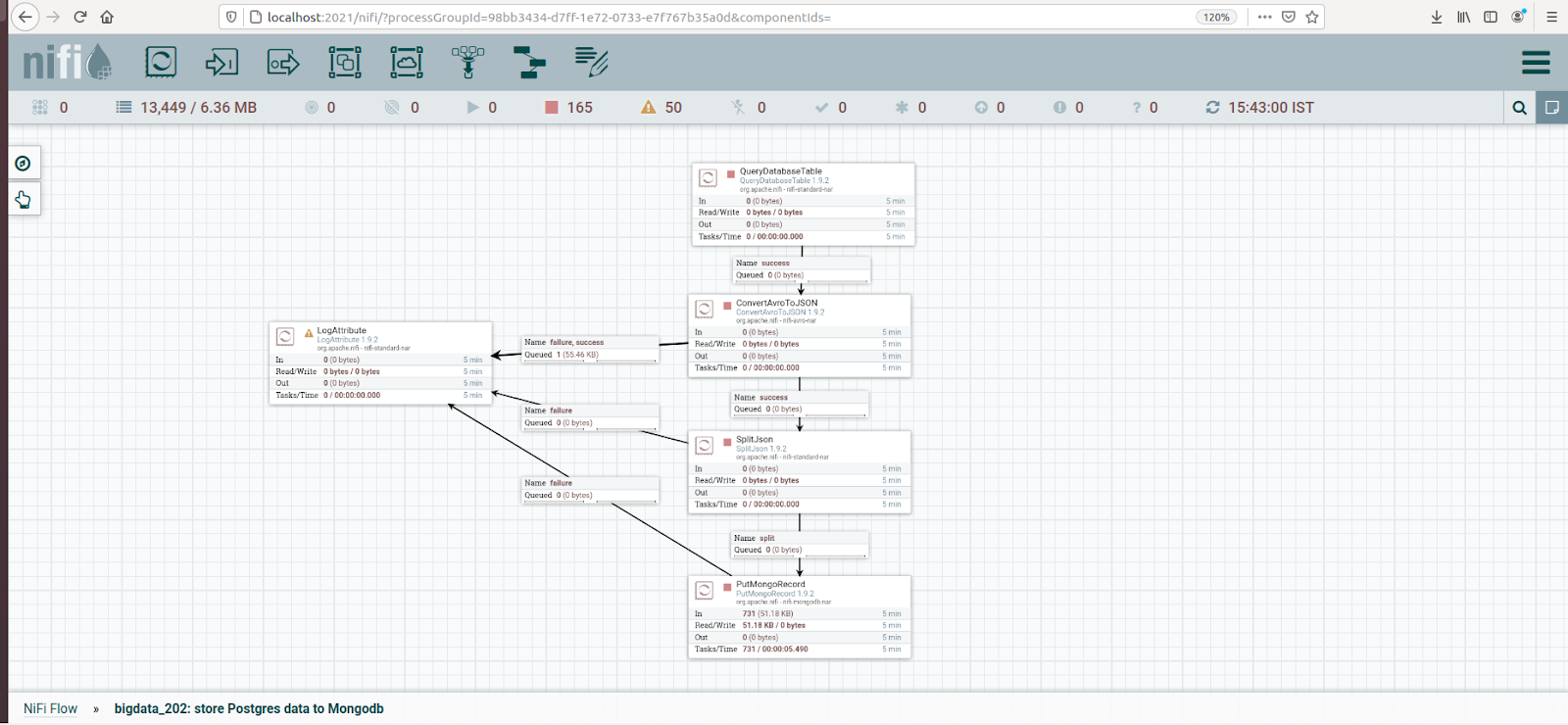Click the bigdata_202 breadcrumb process group
This screenshot has height=725, width=1568.
tap(249, 708)
